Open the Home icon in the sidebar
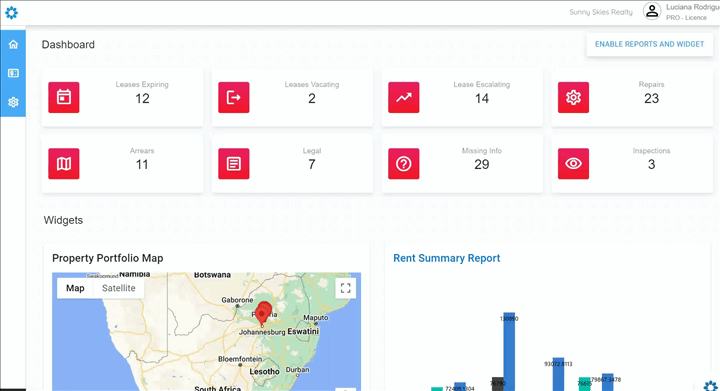 (13, 44)
